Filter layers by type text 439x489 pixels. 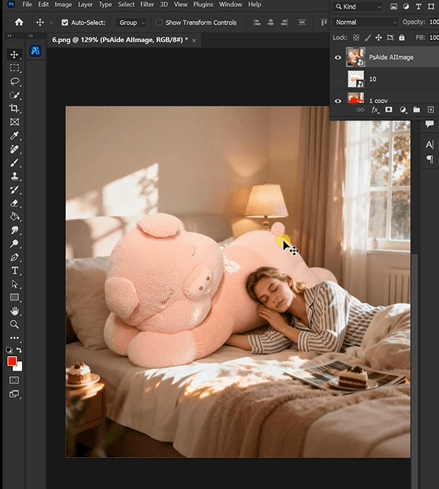pos(418,6)
